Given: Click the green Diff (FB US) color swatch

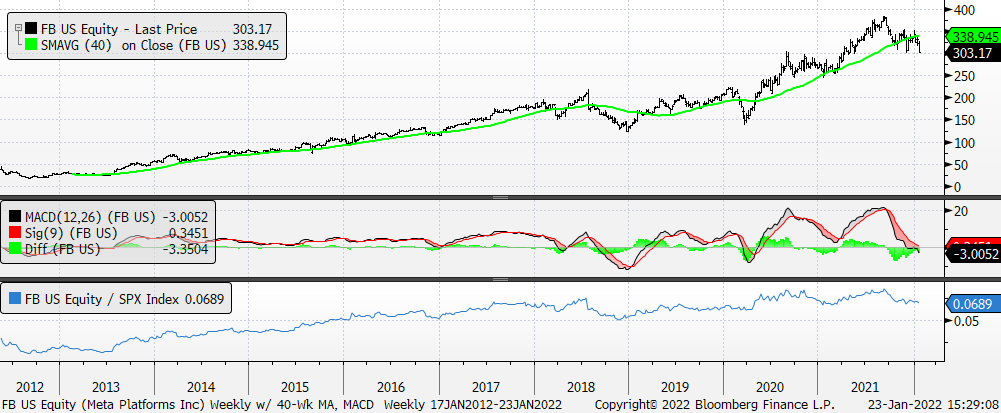Looking at the screenshot, I should (17, 250).
